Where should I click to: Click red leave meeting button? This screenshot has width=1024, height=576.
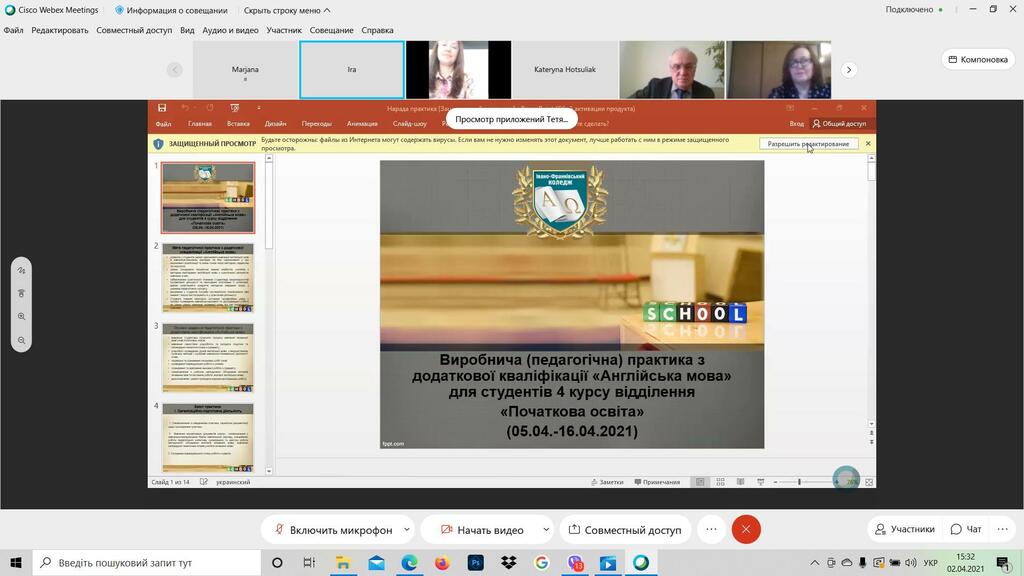(746, 530)
